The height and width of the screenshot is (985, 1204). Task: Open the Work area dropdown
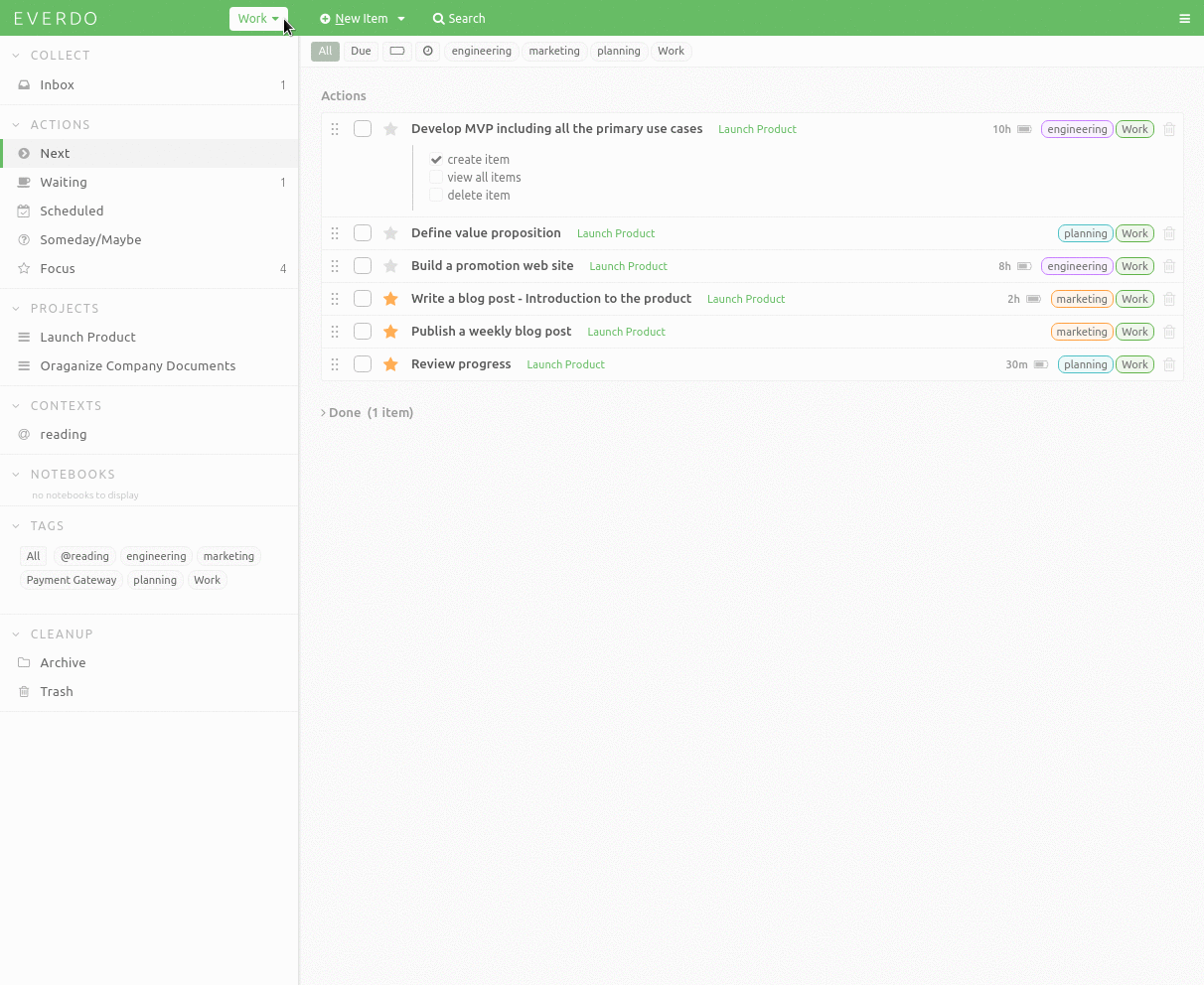coord(258,19)
